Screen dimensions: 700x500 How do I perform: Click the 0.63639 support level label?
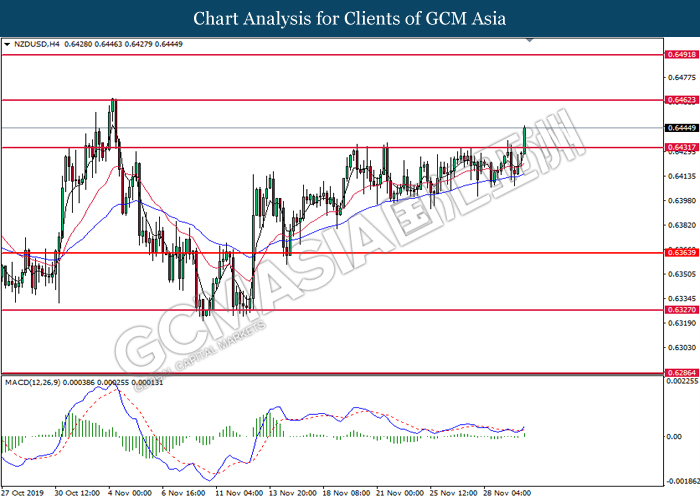(x=681, y=253)
